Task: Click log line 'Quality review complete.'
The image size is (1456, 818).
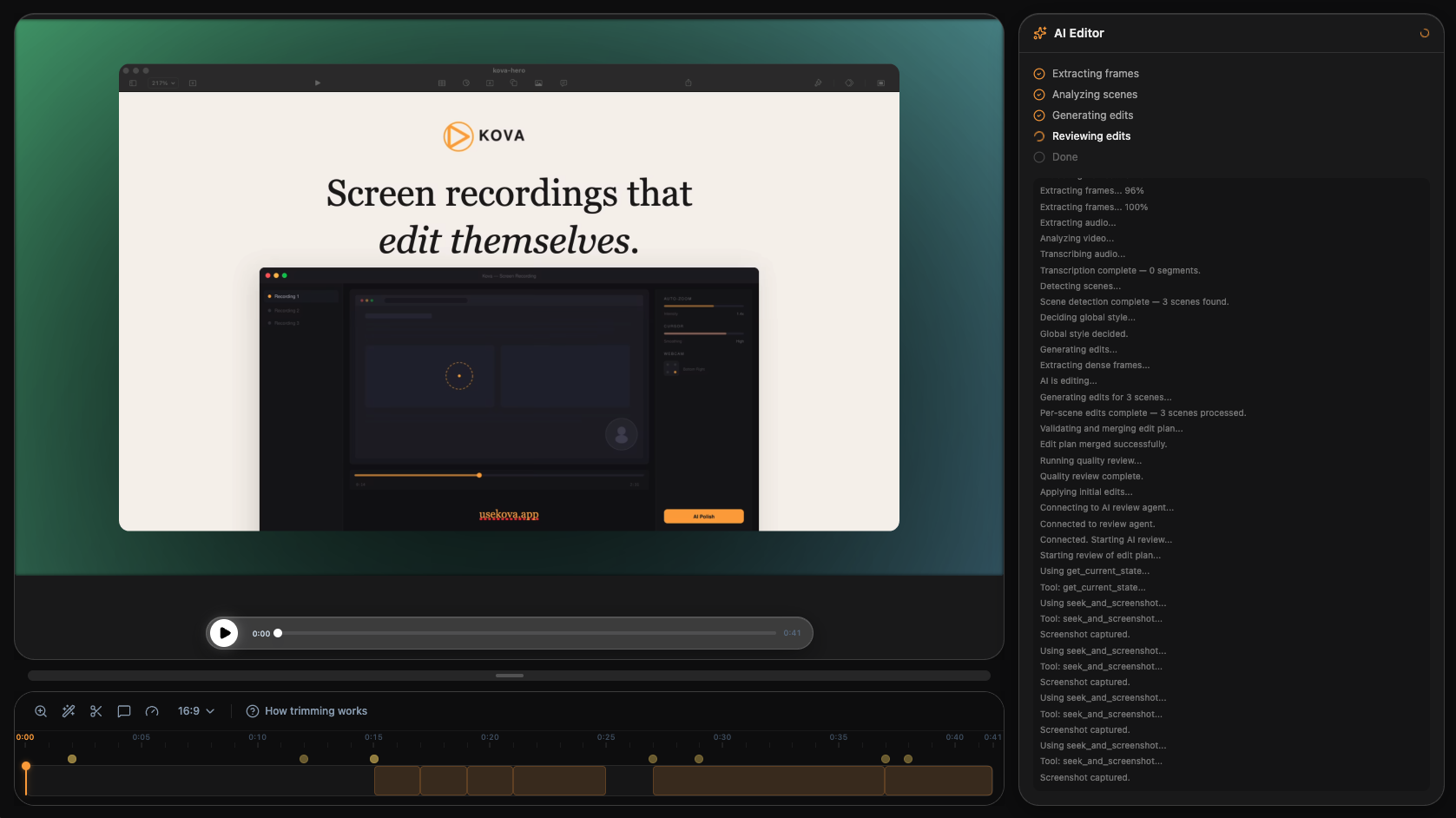Action: 1091,477
